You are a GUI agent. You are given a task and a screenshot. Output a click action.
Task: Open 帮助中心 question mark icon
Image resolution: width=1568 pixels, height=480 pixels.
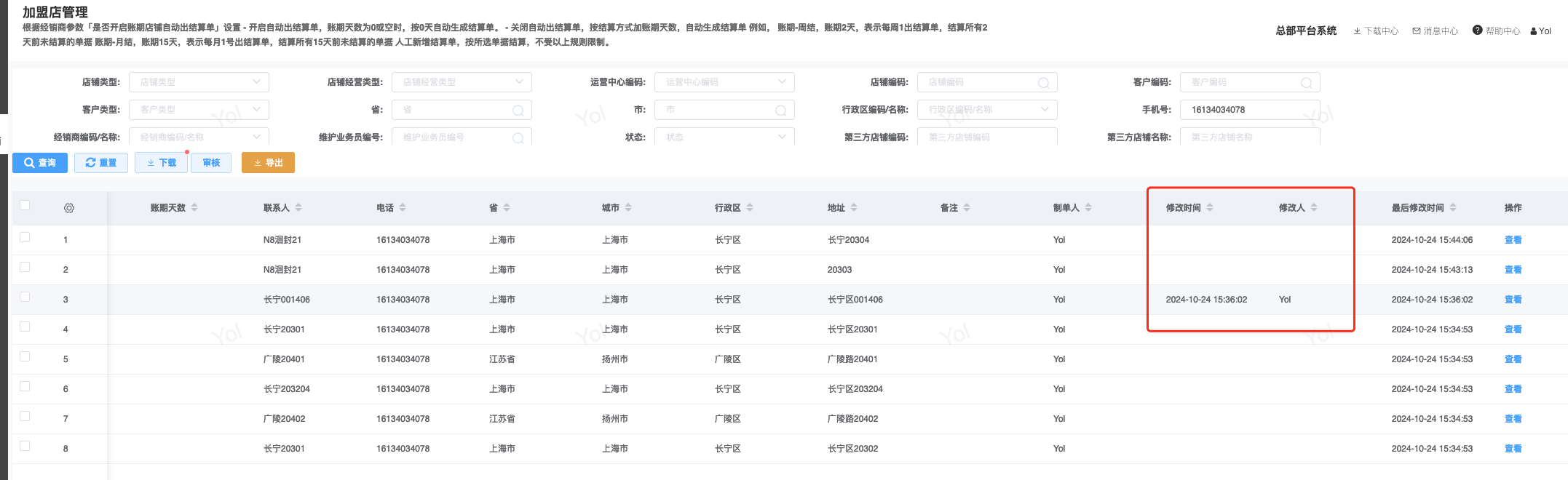[x=1477, y=31]
